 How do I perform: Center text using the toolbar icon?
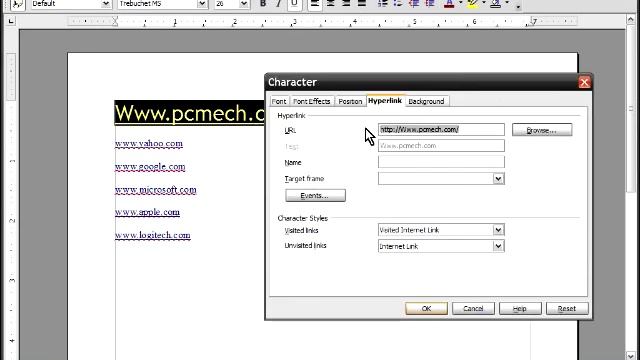[x=331, y=4]
